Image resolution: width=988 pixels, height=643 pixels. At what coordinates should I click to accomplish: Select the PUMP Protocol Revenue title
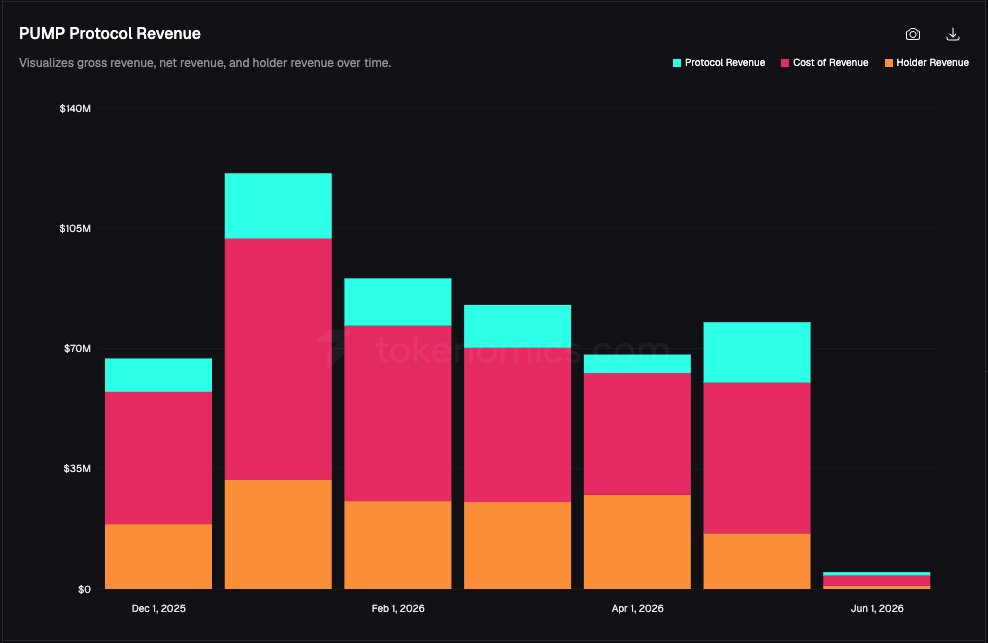pos(110,33)
